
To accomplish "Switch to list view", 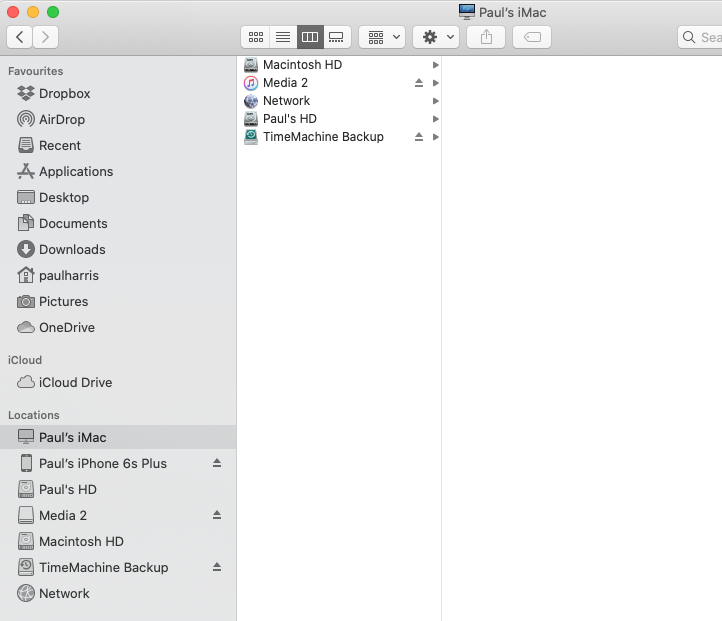I will (x=283, y=37).
